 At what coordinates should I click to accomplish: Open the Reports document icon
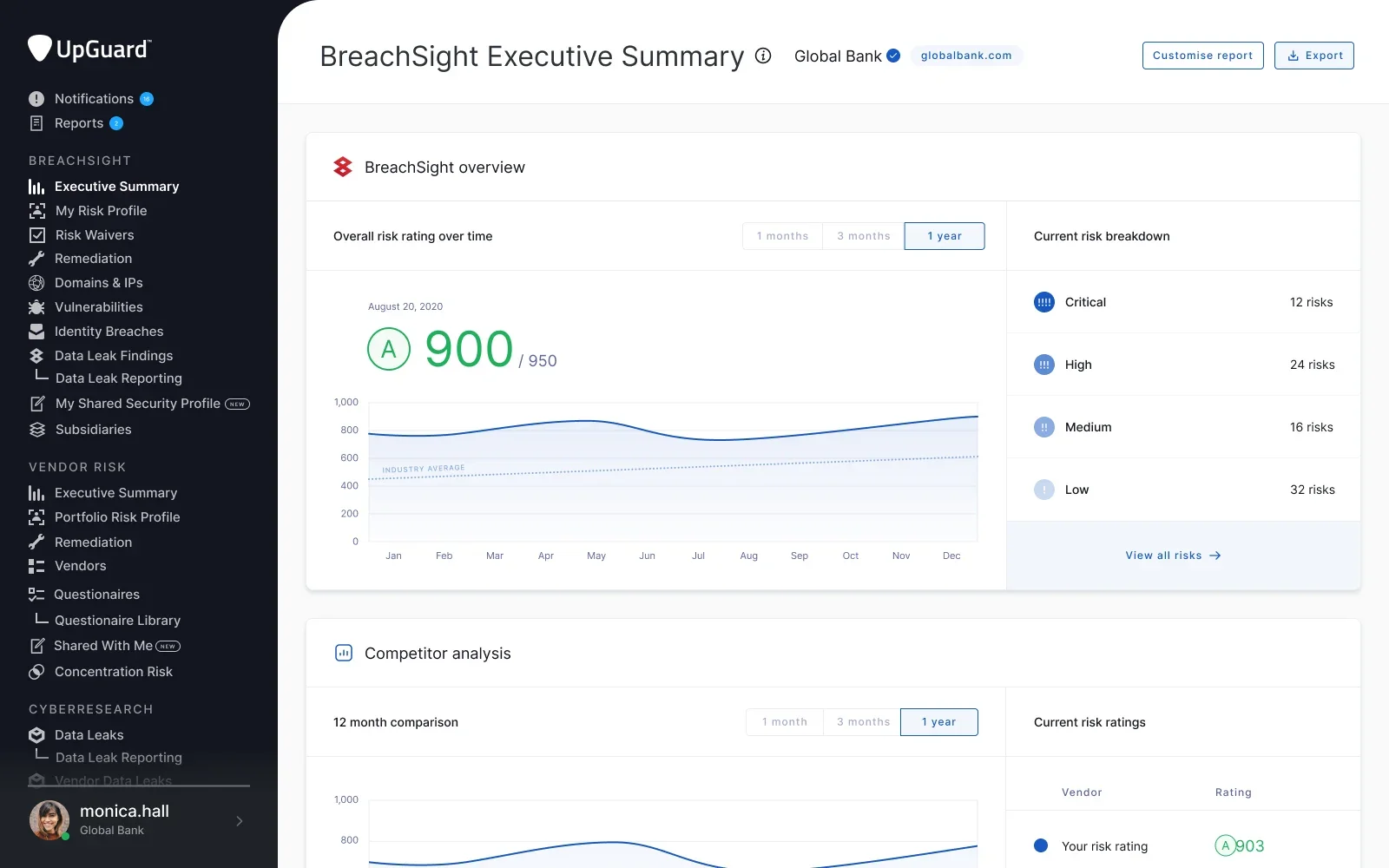point(36,123)
